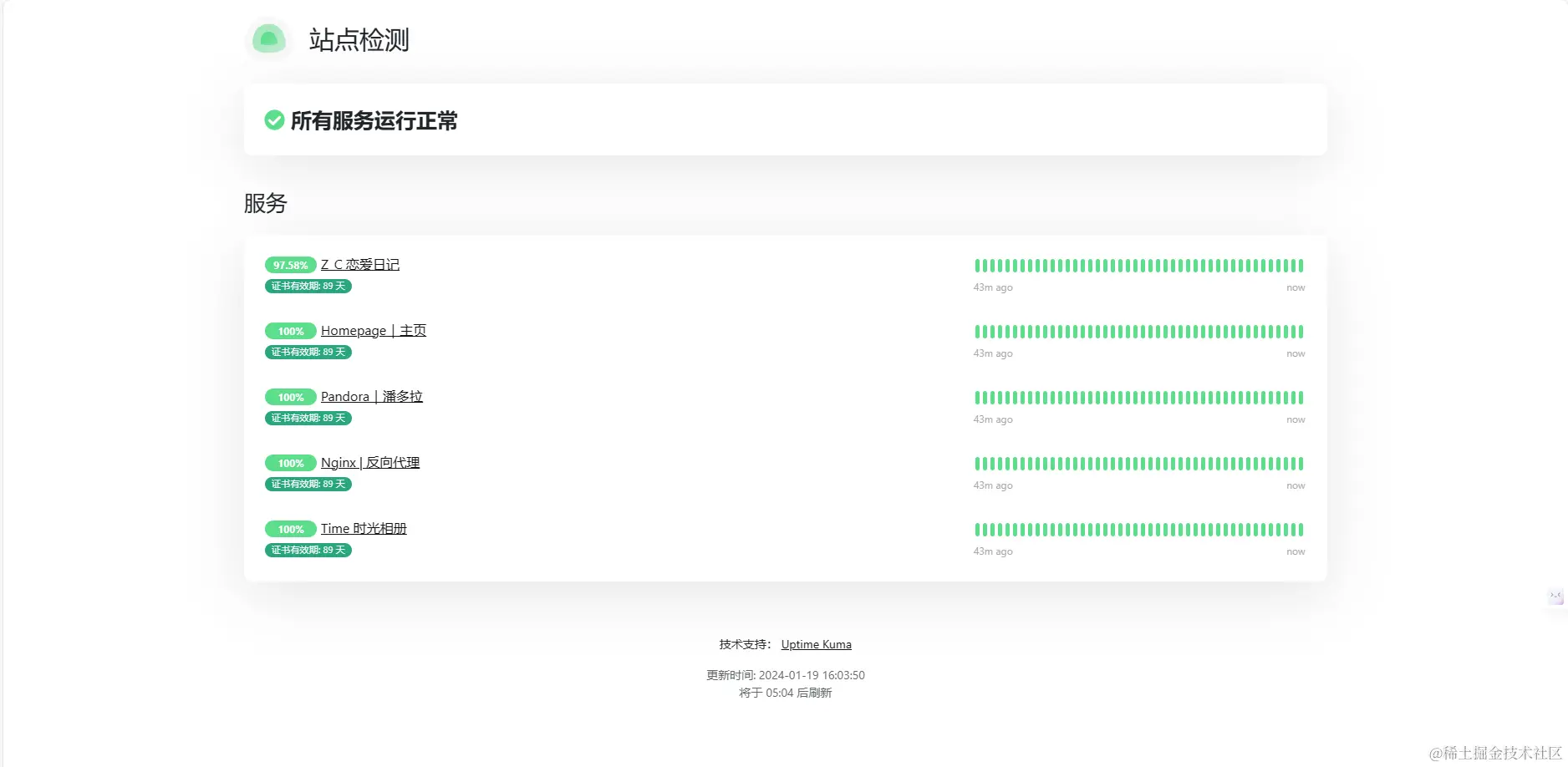1568x767 pixels.
Task: Open the Nginx | 反向代理 link
Action: click(370, 463)
